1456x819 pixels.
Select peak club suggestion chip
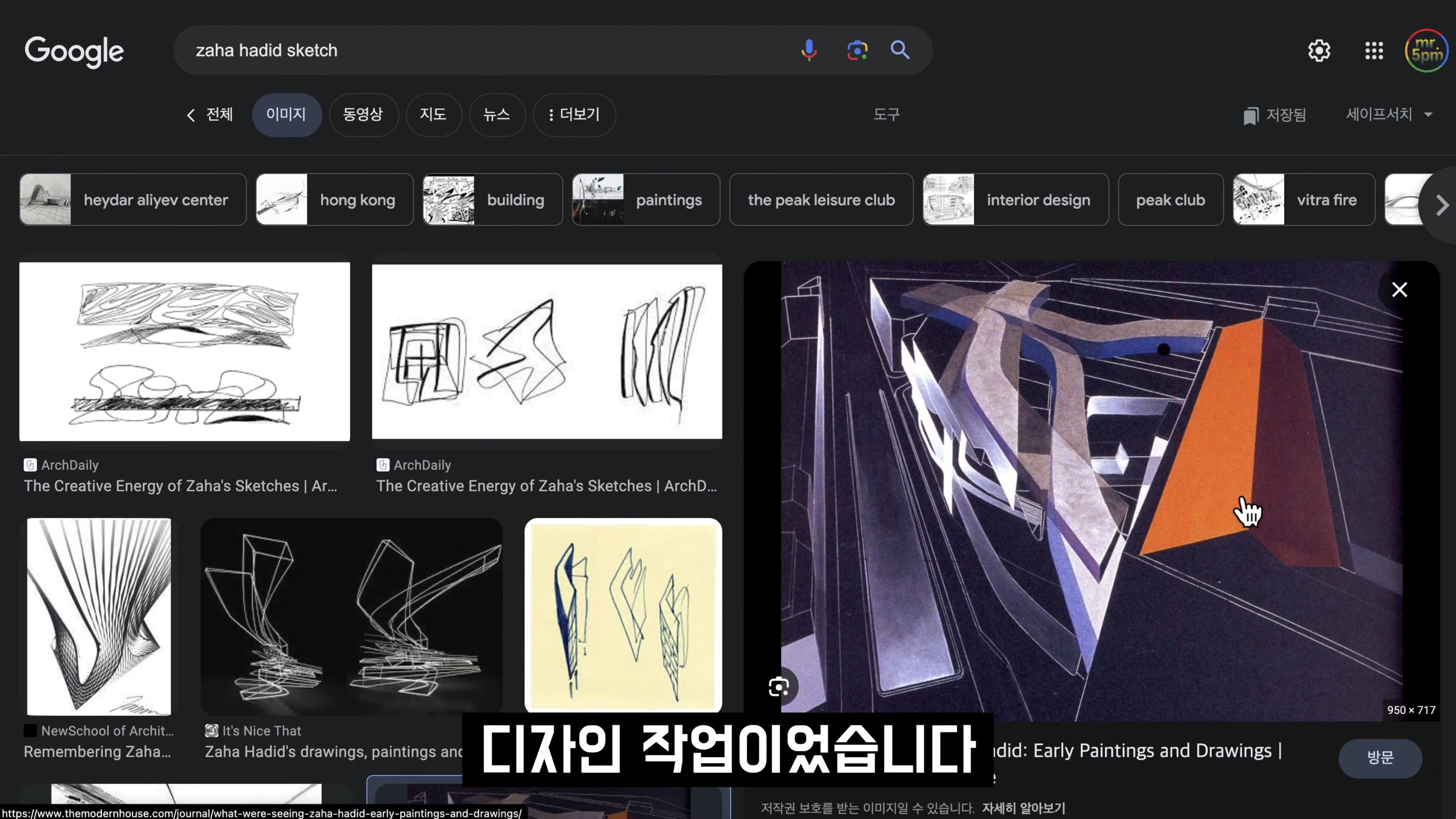pyautogui.click(x=1171, y=199)
